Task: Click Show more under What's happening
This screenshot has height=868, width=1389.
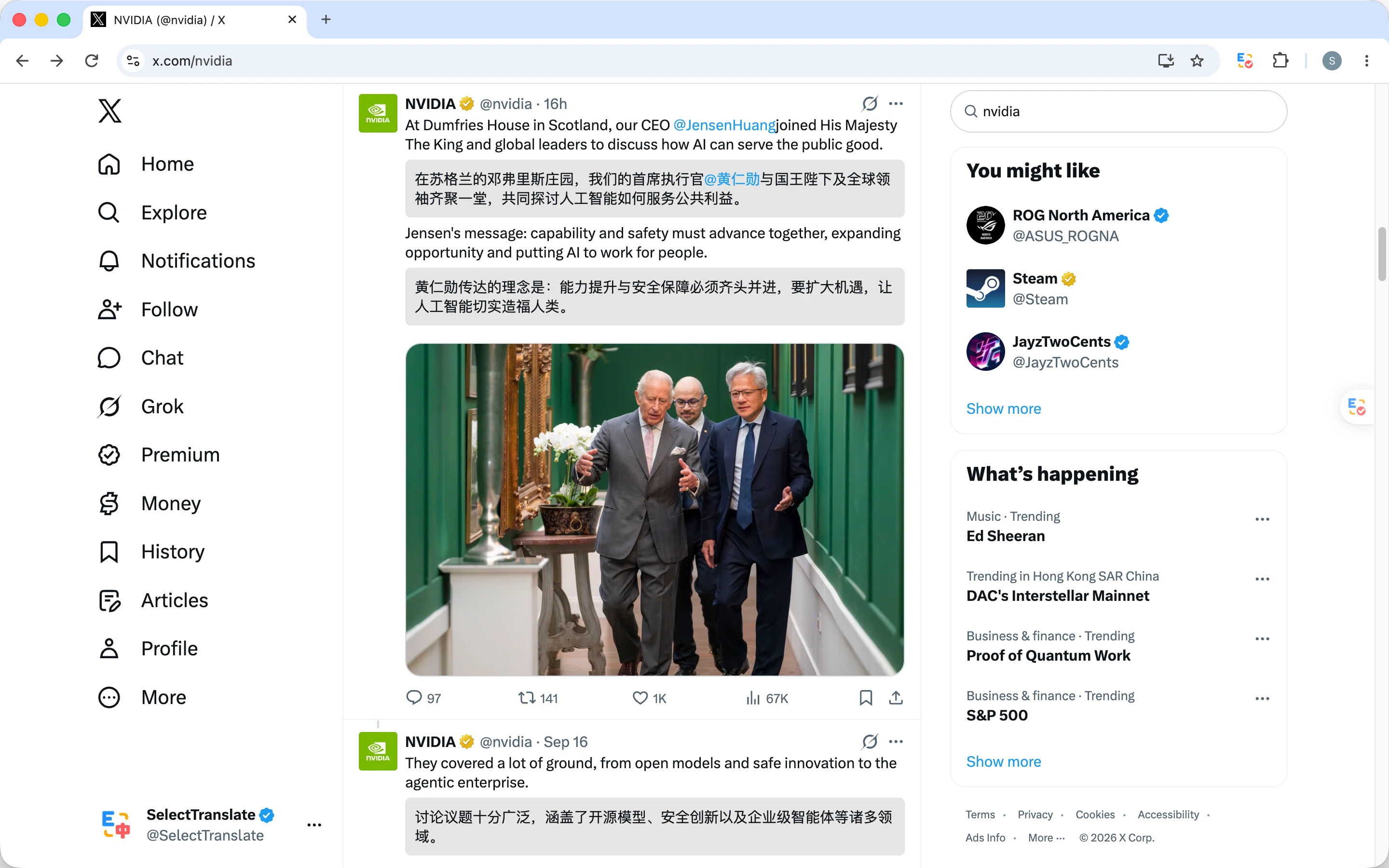Action: coord(1003,762)
